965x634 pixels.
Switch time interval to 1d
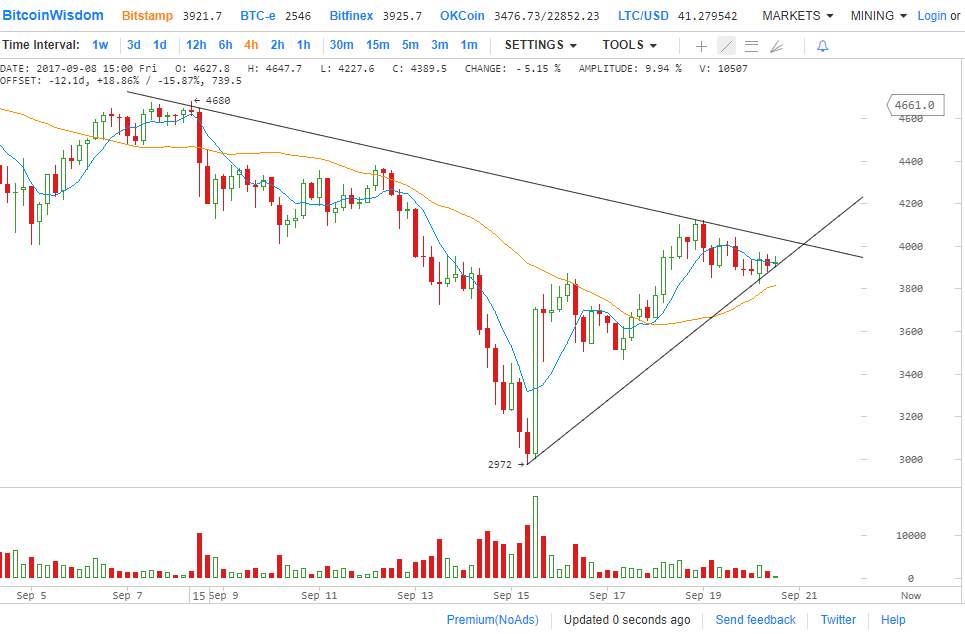[160, 45]
